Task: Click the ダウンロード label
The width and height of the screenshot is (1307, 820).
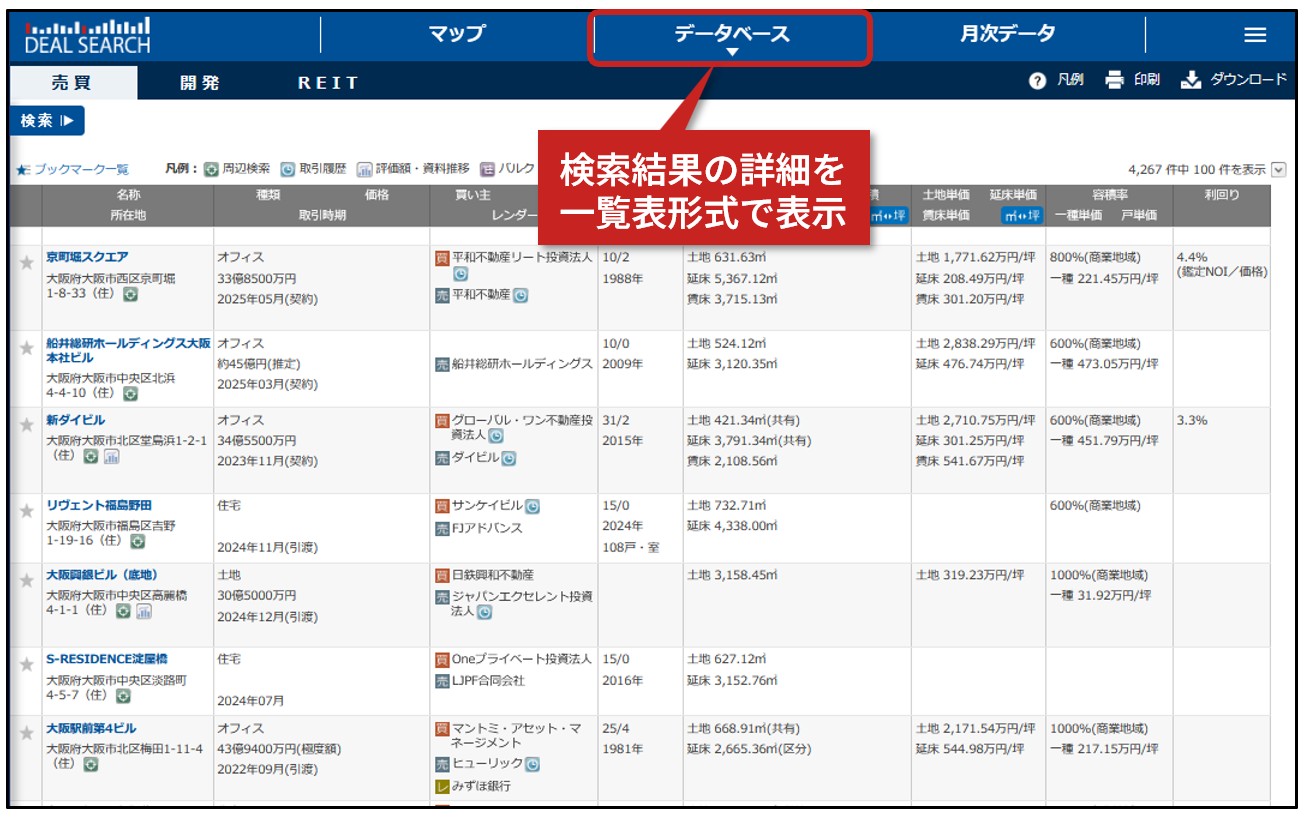Action: coord(1247,81)
